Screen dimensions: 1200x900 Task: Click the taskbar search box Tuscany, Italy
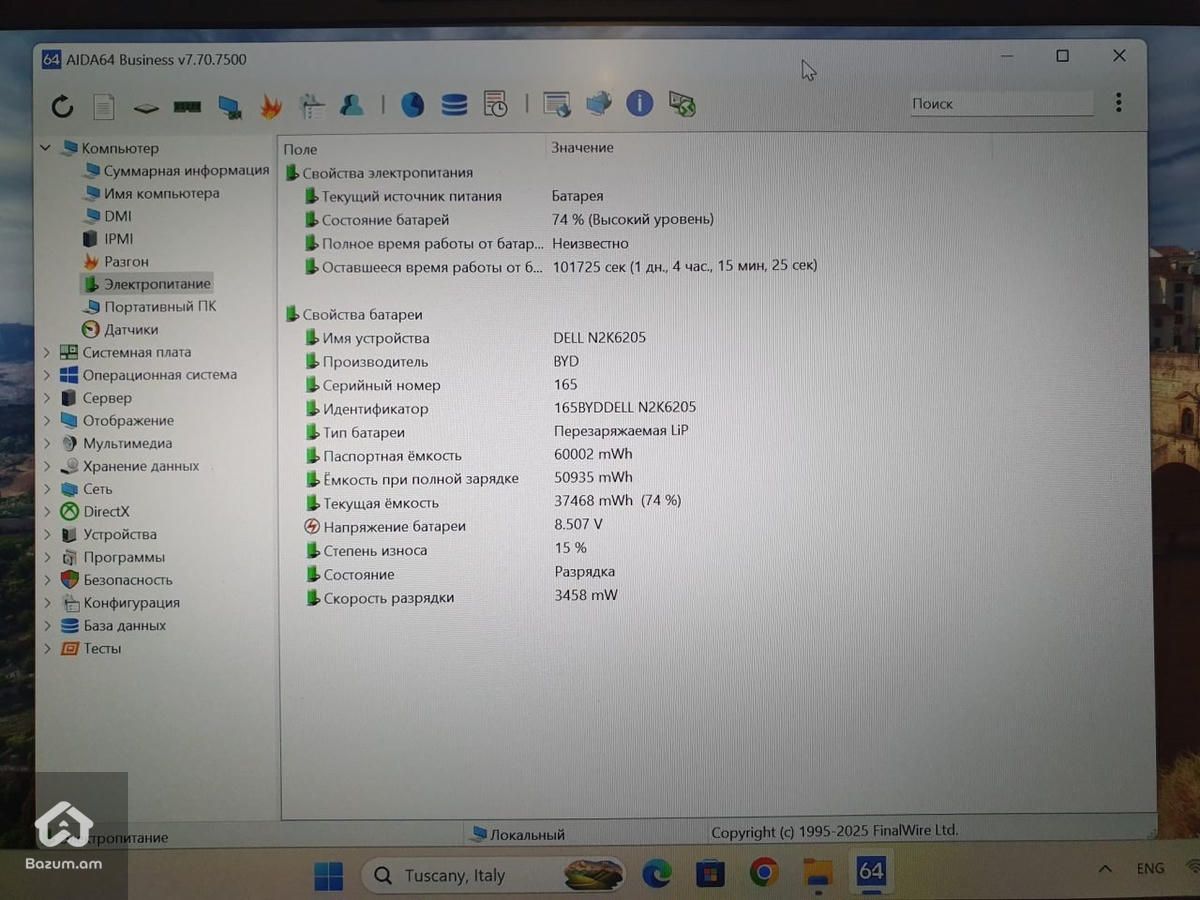(494, 876)
